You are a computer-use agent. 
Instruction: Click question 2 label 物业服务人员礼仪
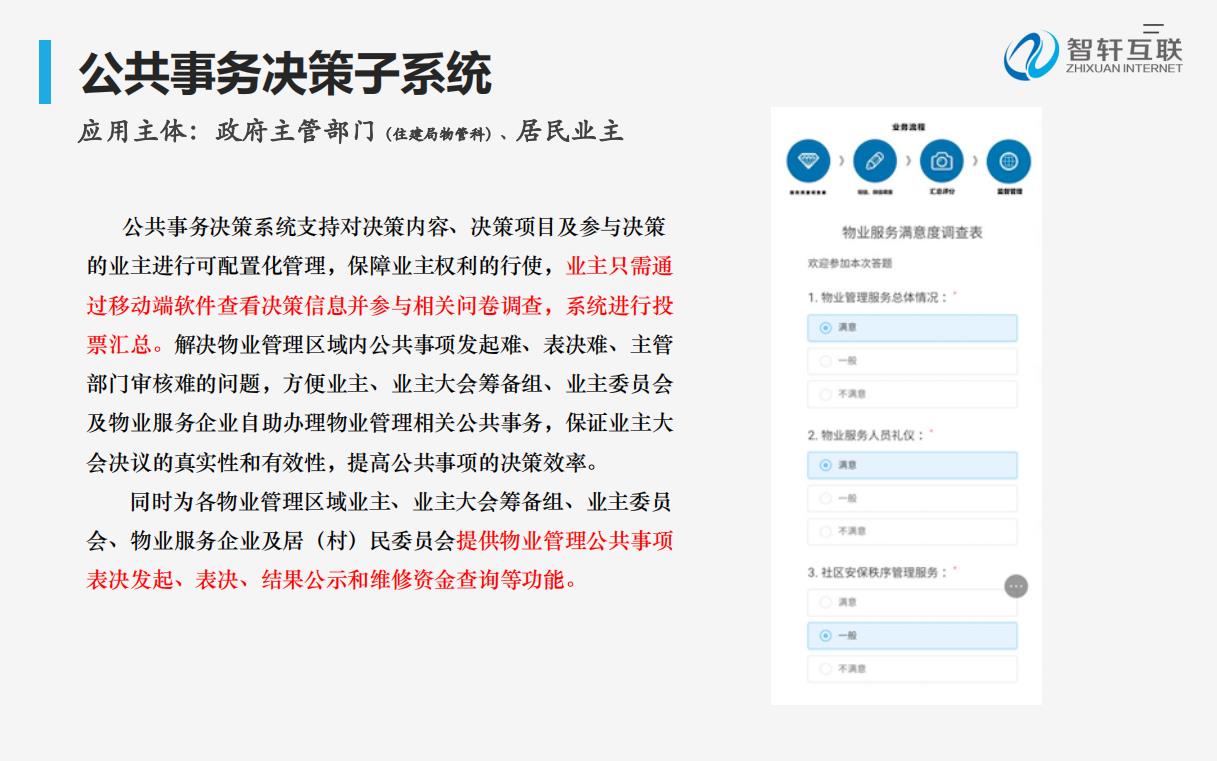click(x=872, y=435)
